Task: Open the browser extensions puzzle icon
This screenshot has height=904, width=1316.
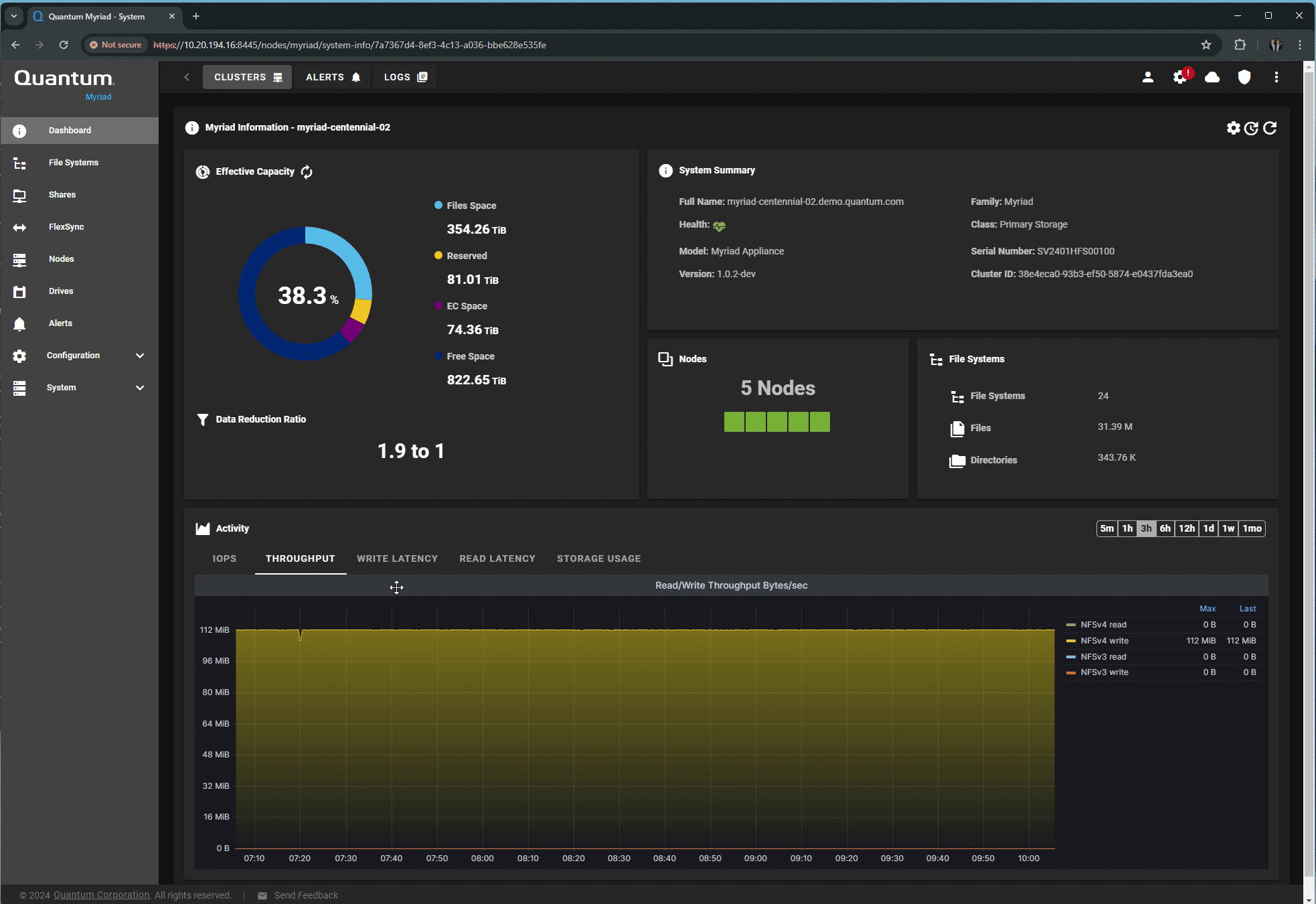Action: pyautogui.click(x=1240, y=45)
